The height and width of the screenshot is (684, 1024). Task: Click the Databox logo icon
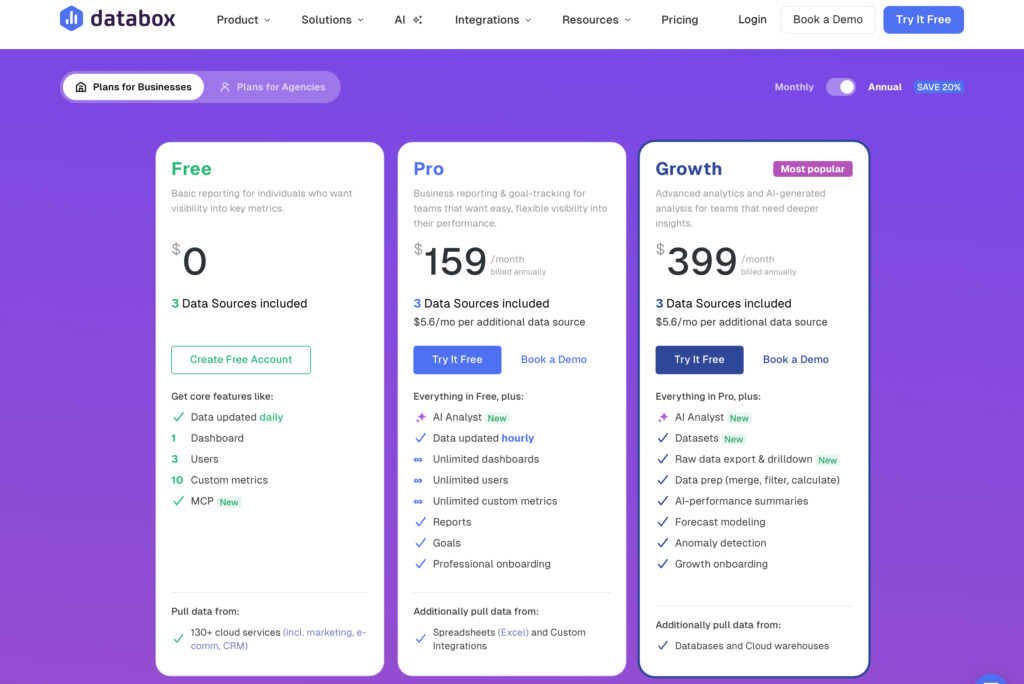[x=69, y=18]
